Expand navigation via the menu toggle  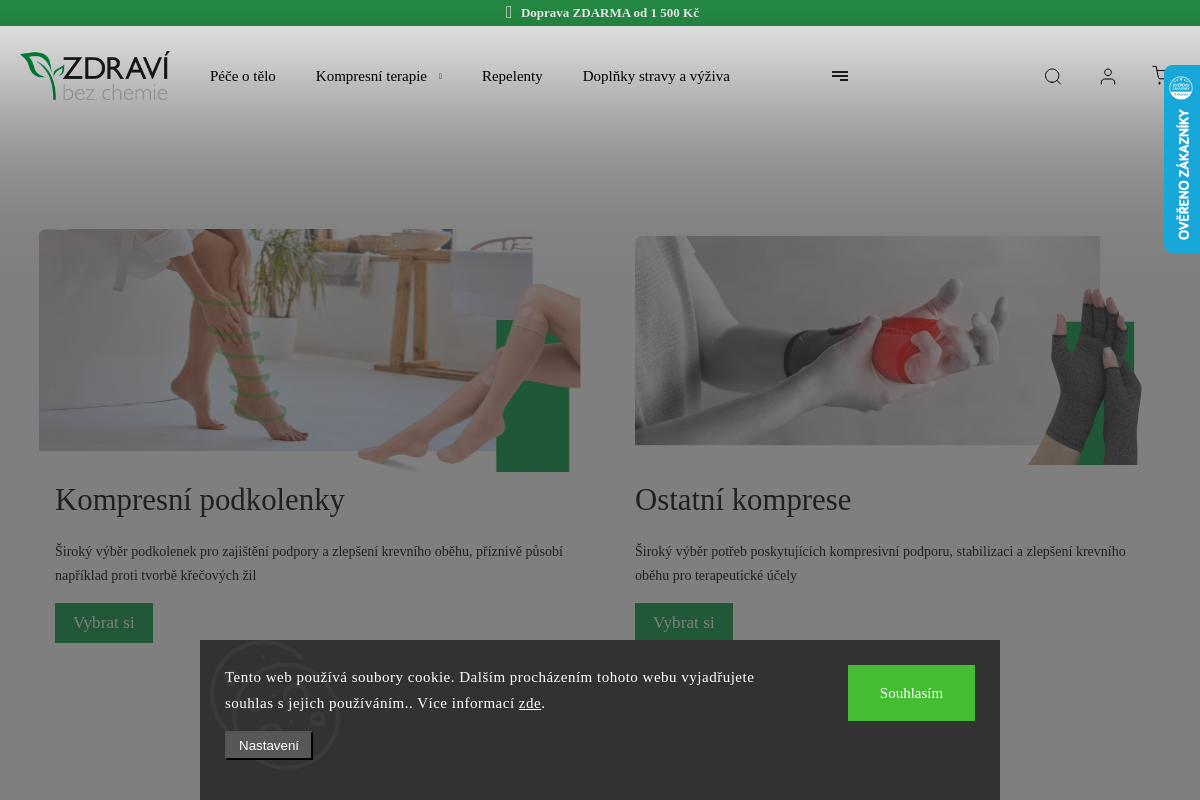point(840,76)
